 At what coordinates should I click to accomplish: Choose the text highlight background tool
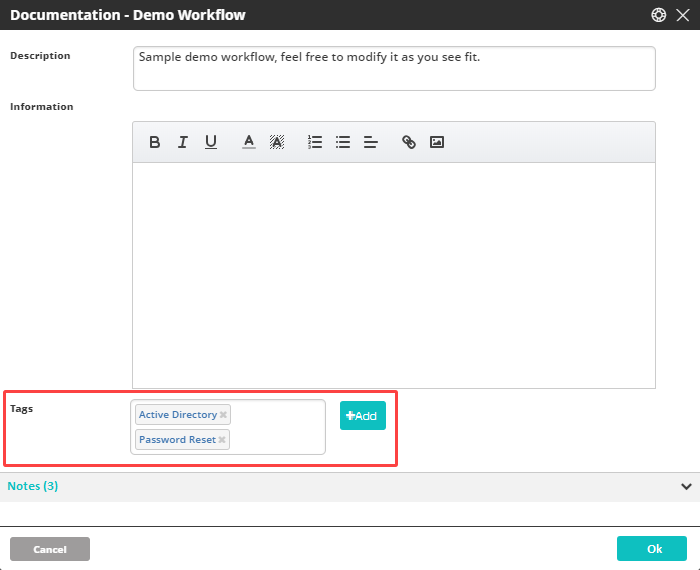pos(277,142)
